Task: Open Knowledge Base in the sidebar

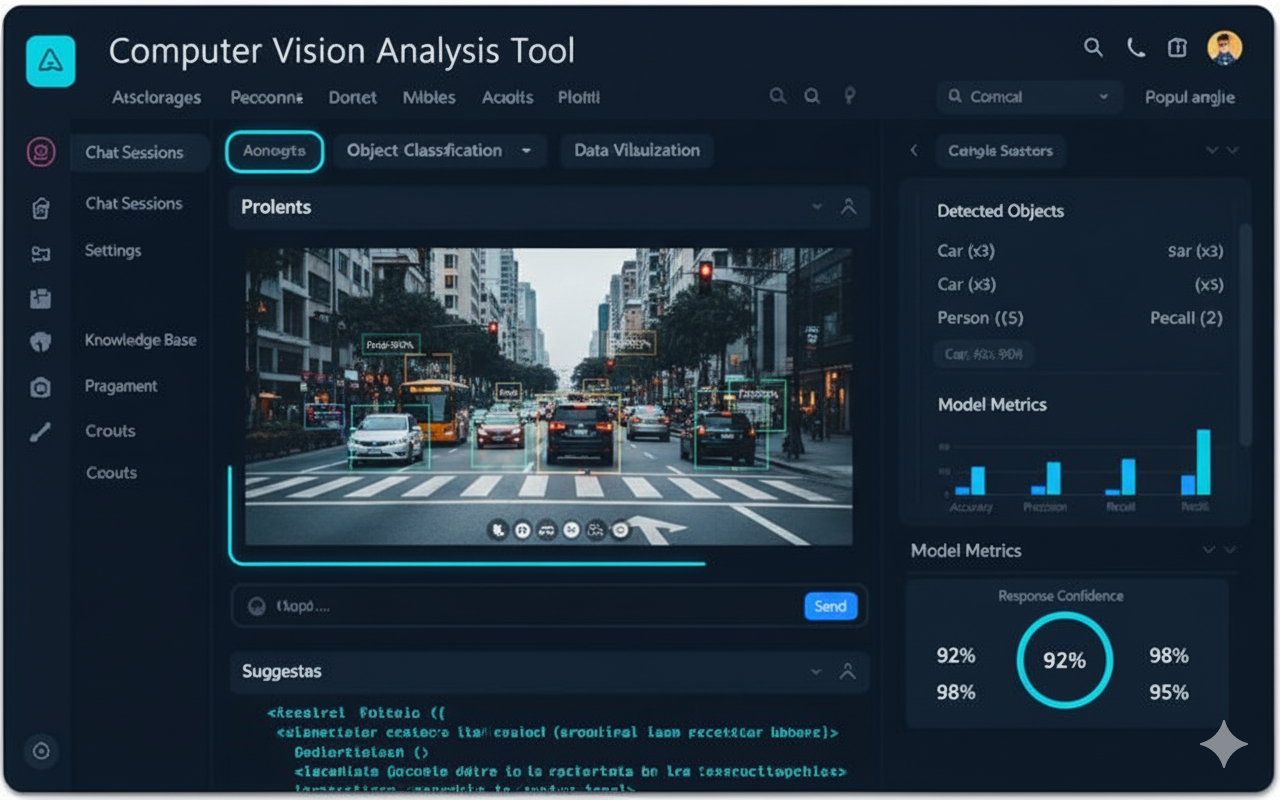Action: click(x=141, y=340)
